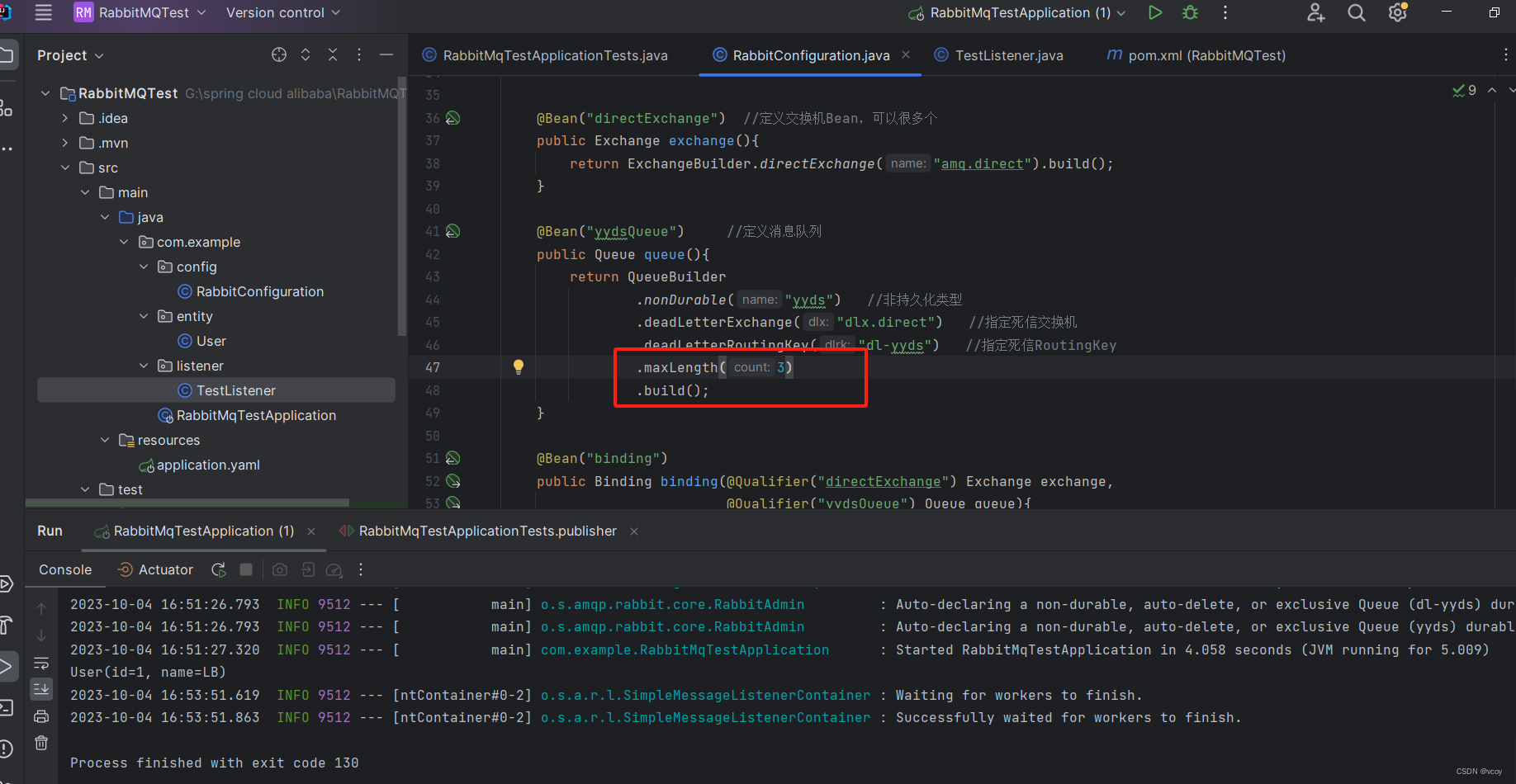Viewport: 1516px width, 784px height.
Task: Click the Scroll to End console icon
Action: pos(41,688)
